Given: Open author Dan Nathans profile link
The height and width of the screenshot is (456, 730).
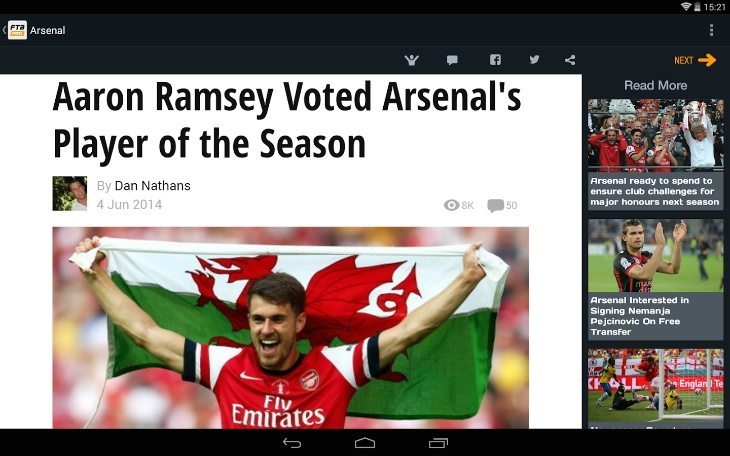Looking at the screenshot, I should point(152,186).
